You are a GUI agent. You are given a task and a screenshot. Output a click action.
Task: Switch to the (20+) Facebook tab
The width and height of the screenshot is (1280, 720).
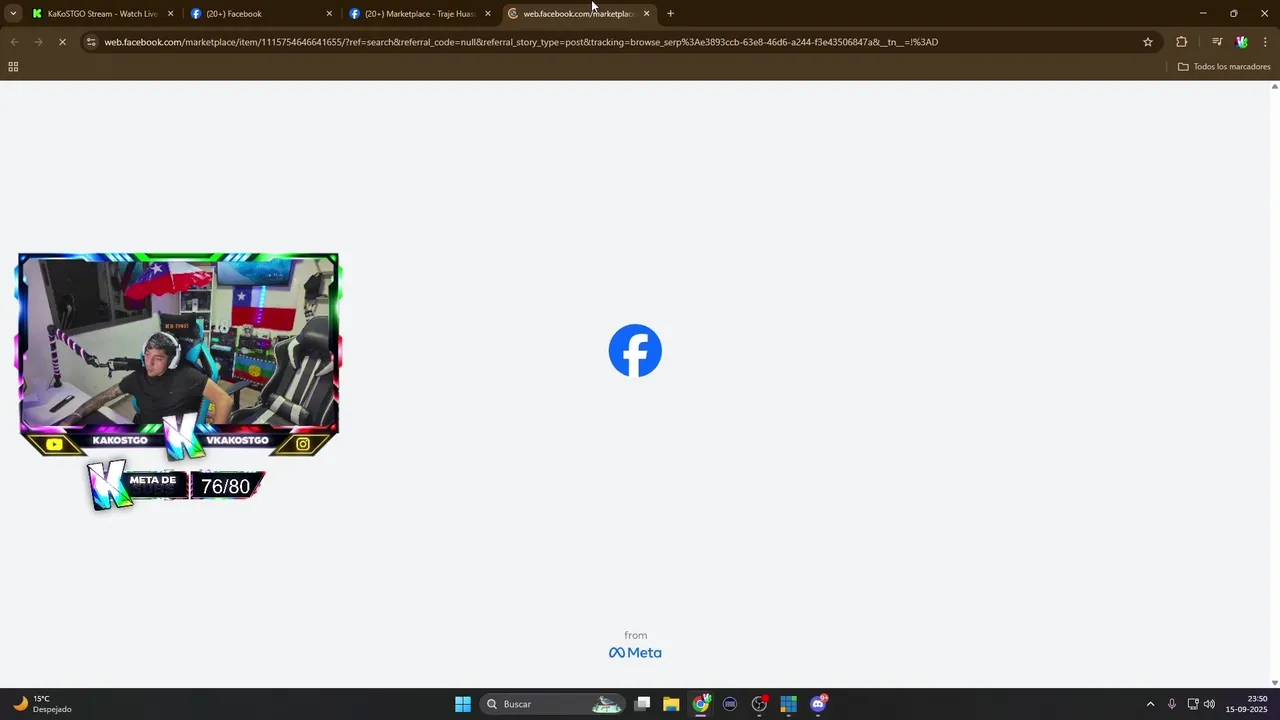pyautogui.click(x=261, y=14)
